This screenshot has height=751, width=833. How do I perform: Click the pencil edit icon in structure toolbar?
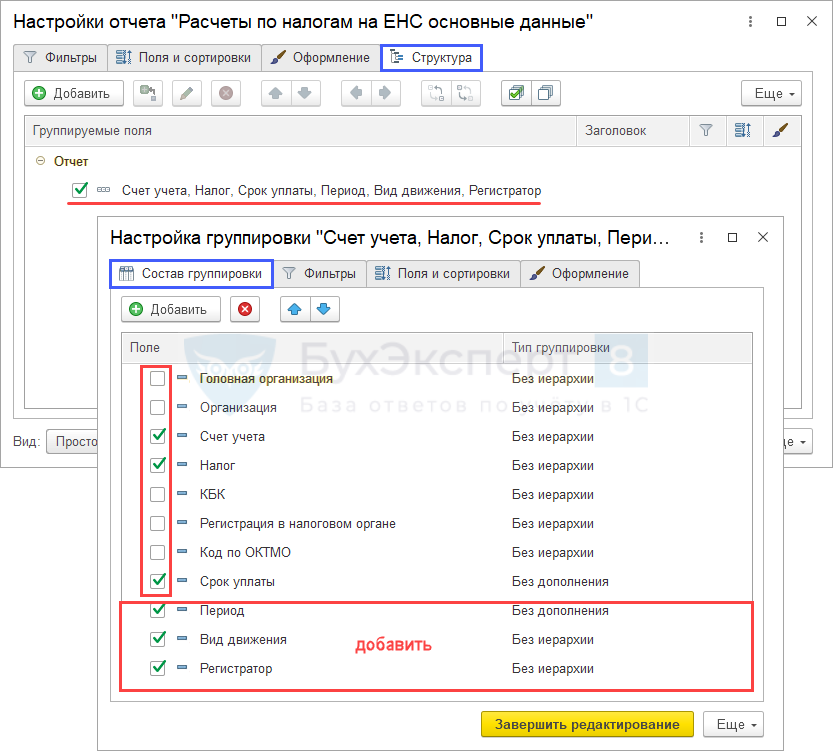coord(186,93)
